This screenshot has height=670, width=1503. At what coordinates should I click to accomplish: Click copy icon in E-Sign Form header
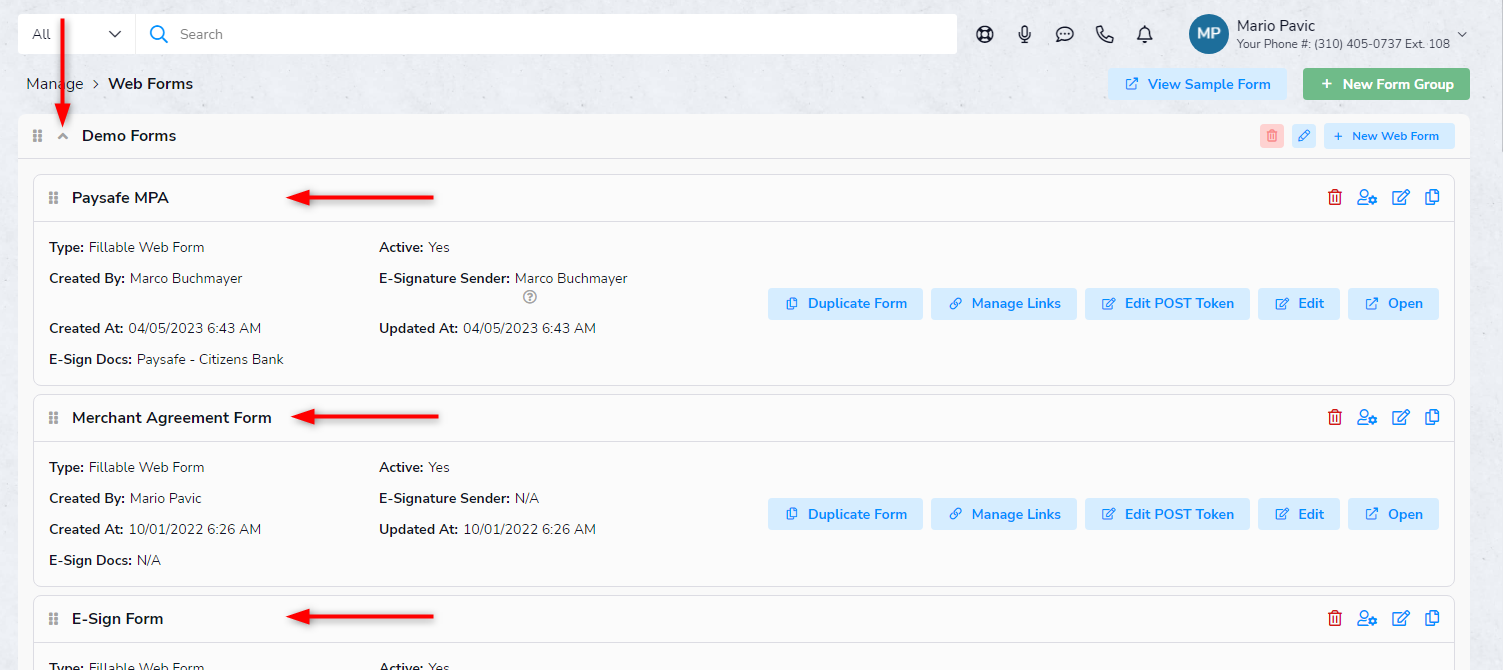(1432, 618)
